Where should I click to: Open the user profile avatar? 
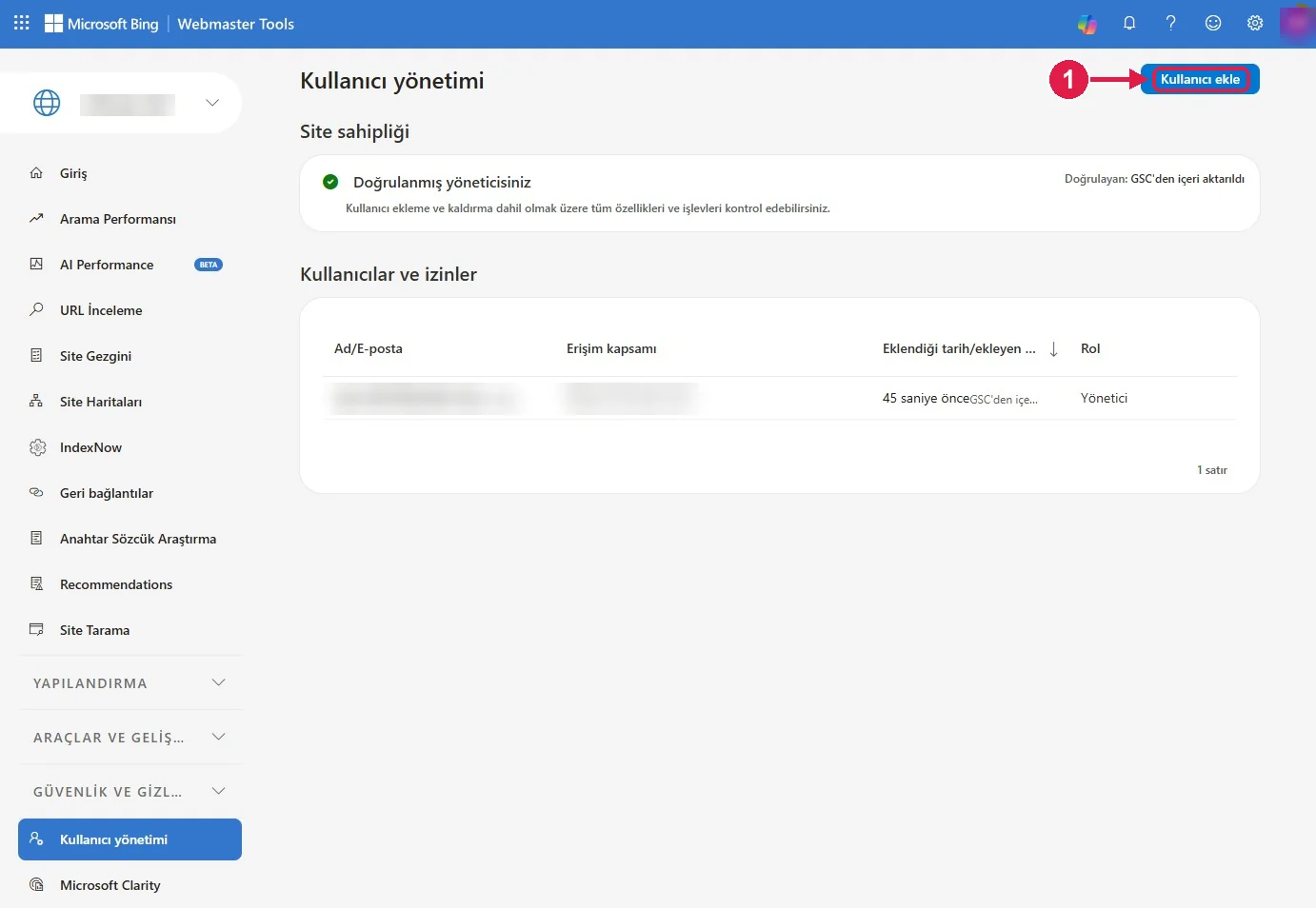click(x=1296, y=24)
